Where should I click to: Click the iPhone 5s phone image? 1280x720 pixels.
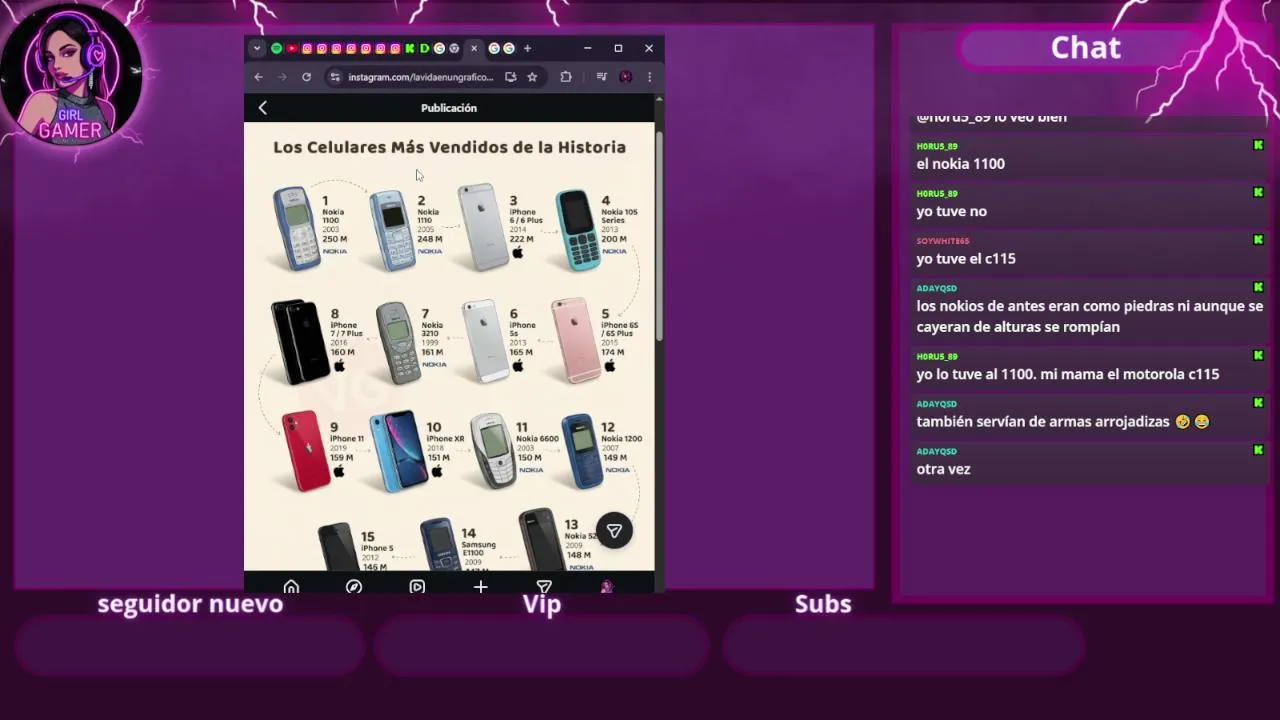pyautogui.click(x=486, y=341)
